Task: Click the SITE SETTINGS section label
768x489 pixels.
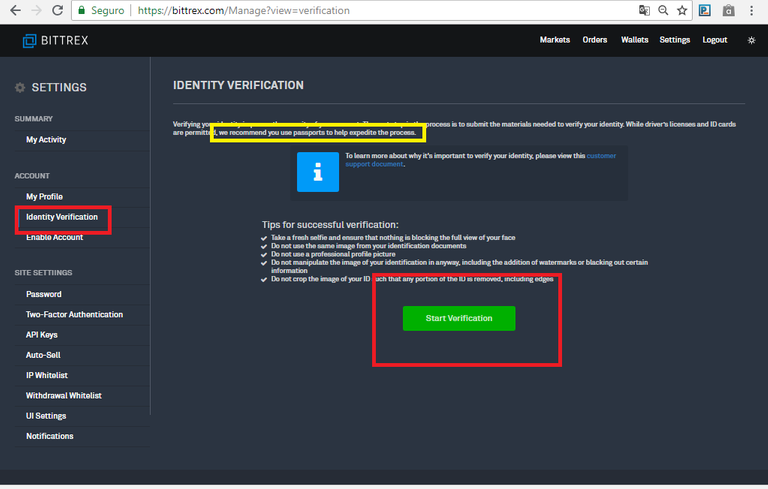Action: (x=43, y=272)
